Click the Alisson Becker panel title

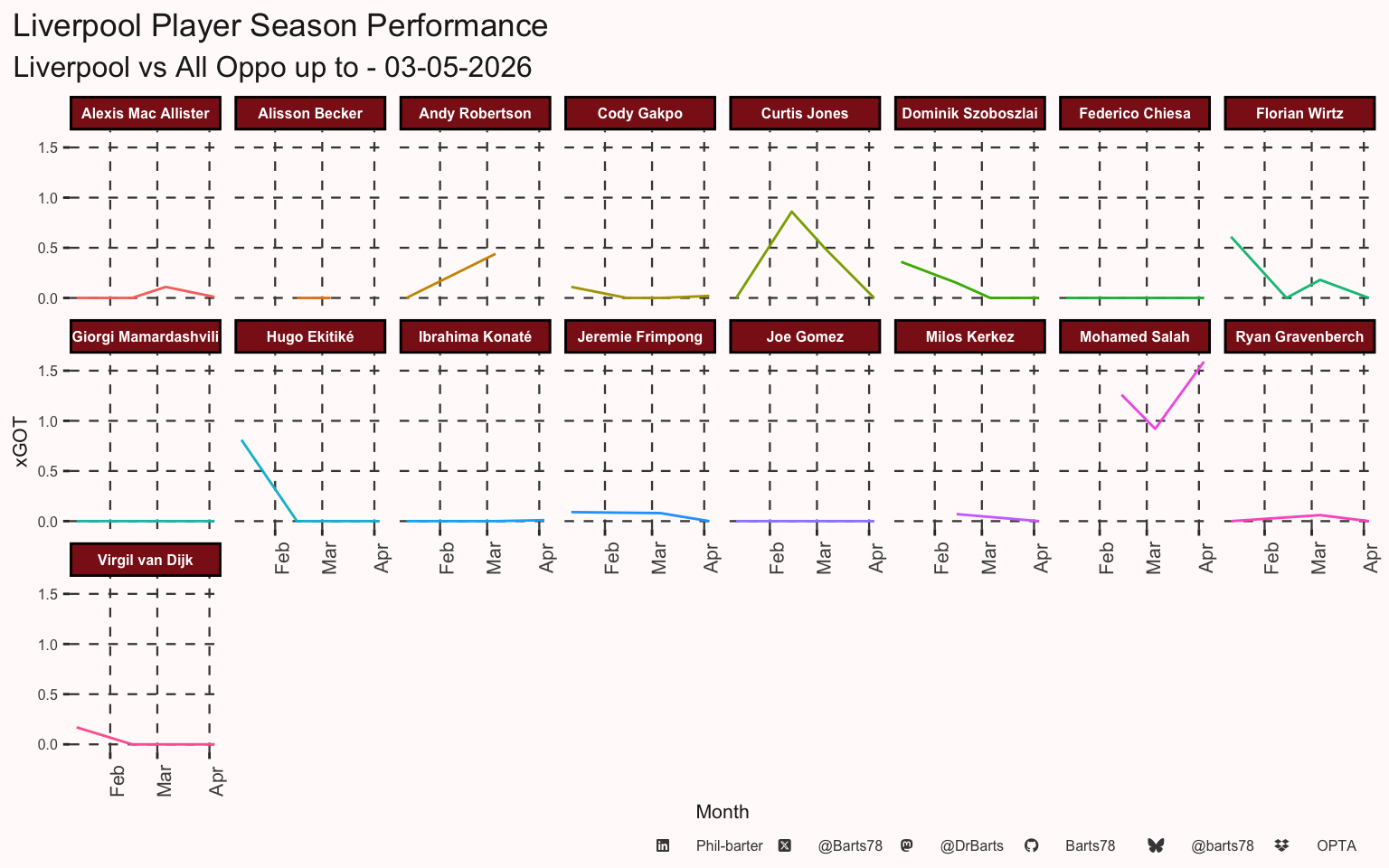pos(310,113)
